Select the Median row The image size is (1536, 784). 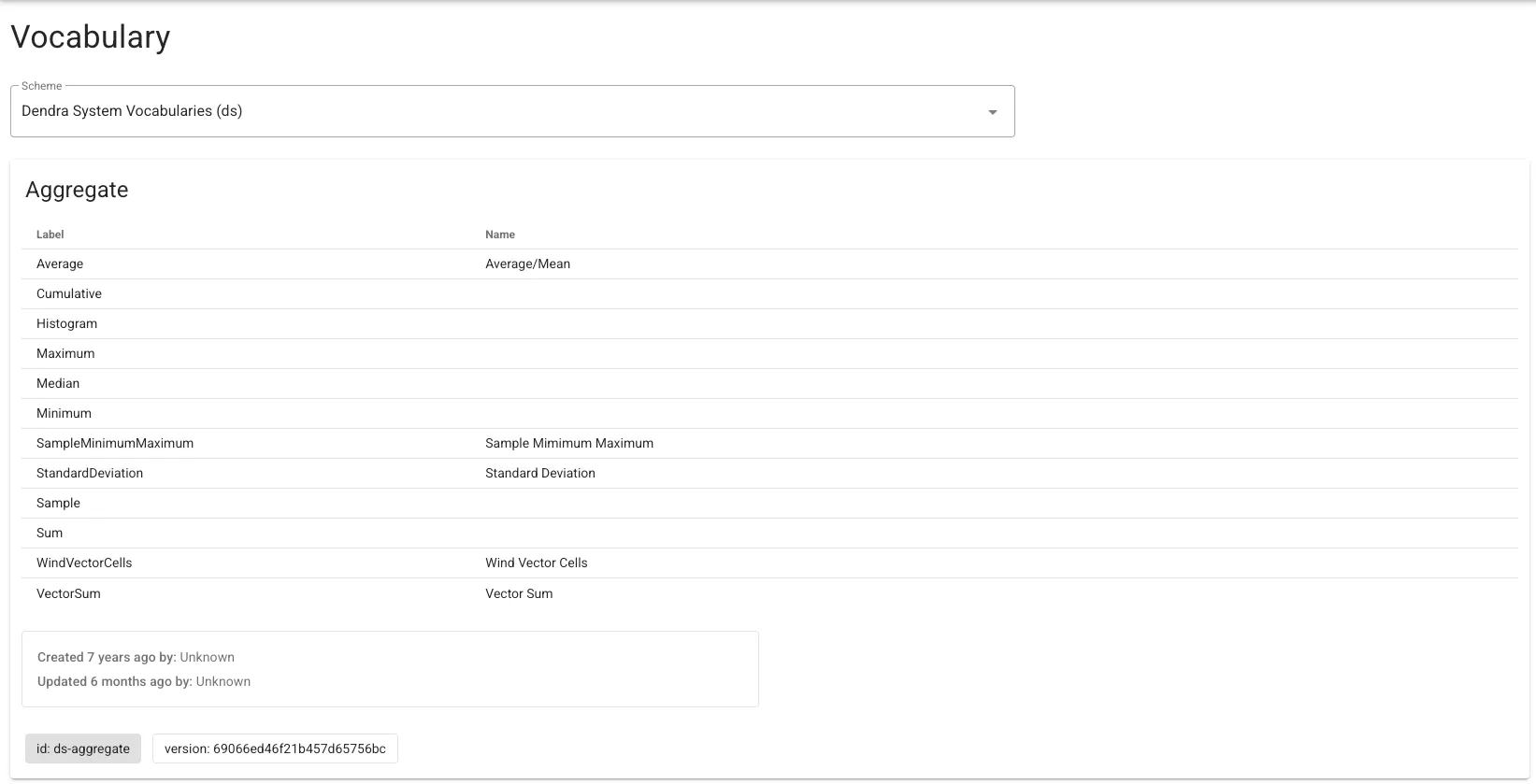[769, 384]
